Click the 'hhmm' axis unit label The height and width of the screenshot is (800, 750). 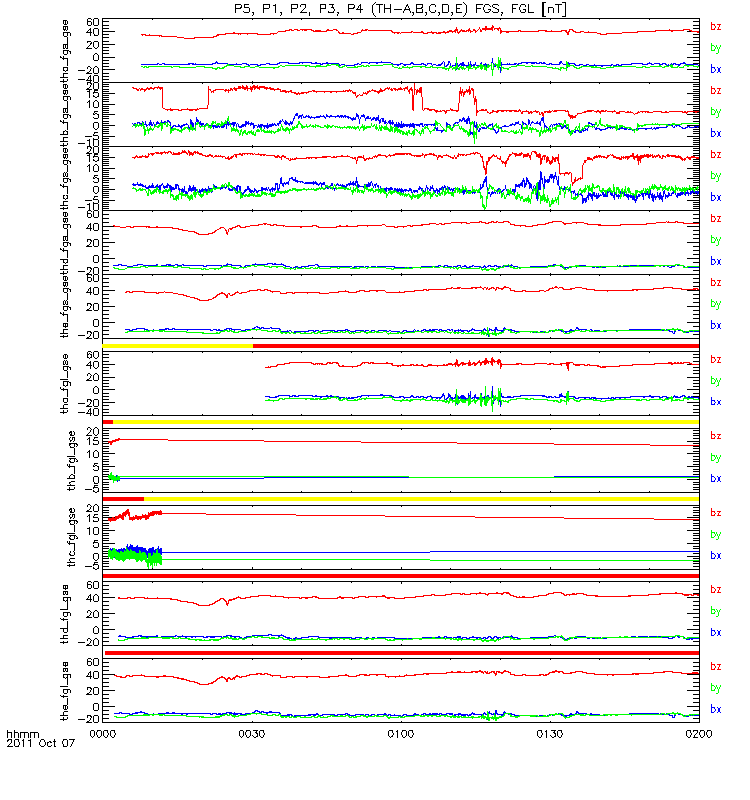pyautogui.click(x=22, y=735)
